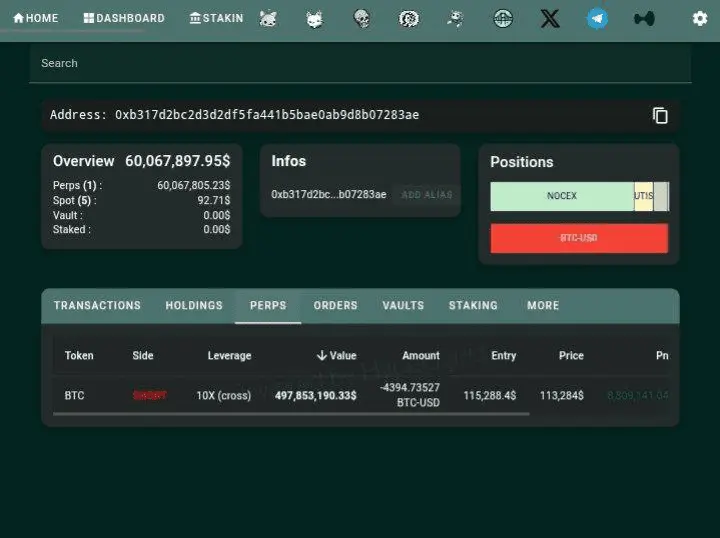Open the Staking nav item
Viewport: 720px width, 538px height.
coord(216,18)
